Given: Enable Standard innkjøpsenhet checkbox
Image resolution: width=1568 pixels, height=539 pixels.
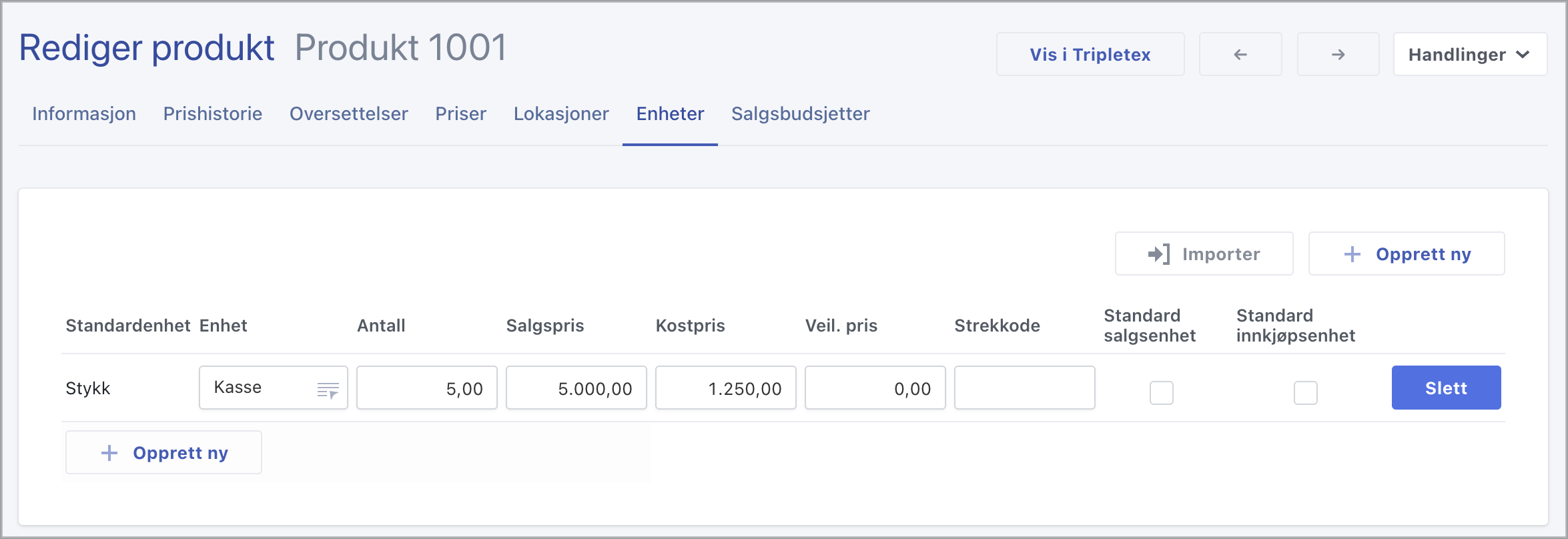Looking at the screenshot, I should coord(1305,393).
